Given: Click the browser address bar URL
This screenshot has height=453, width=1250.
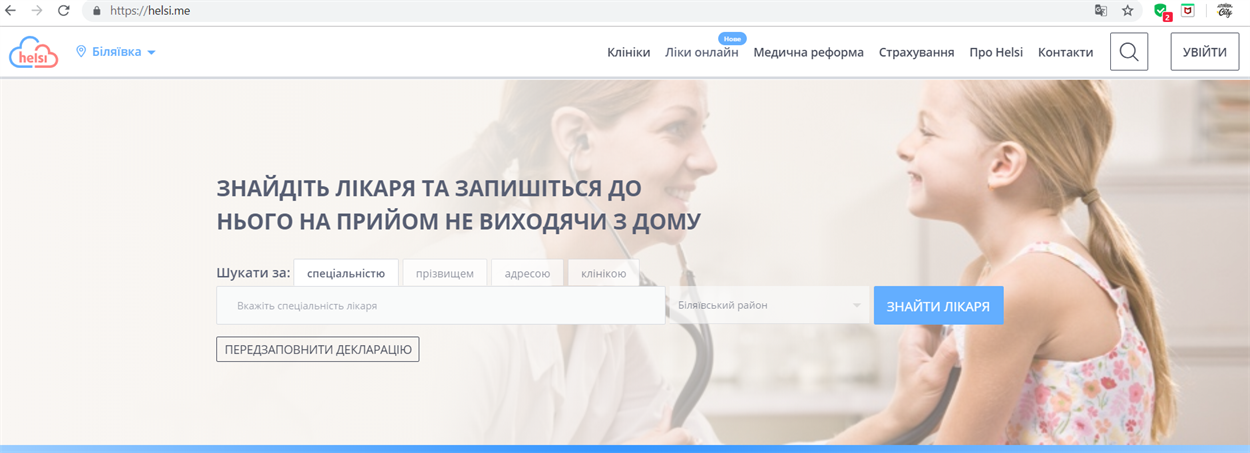Looking at the screenshot, I should [150, 11].
